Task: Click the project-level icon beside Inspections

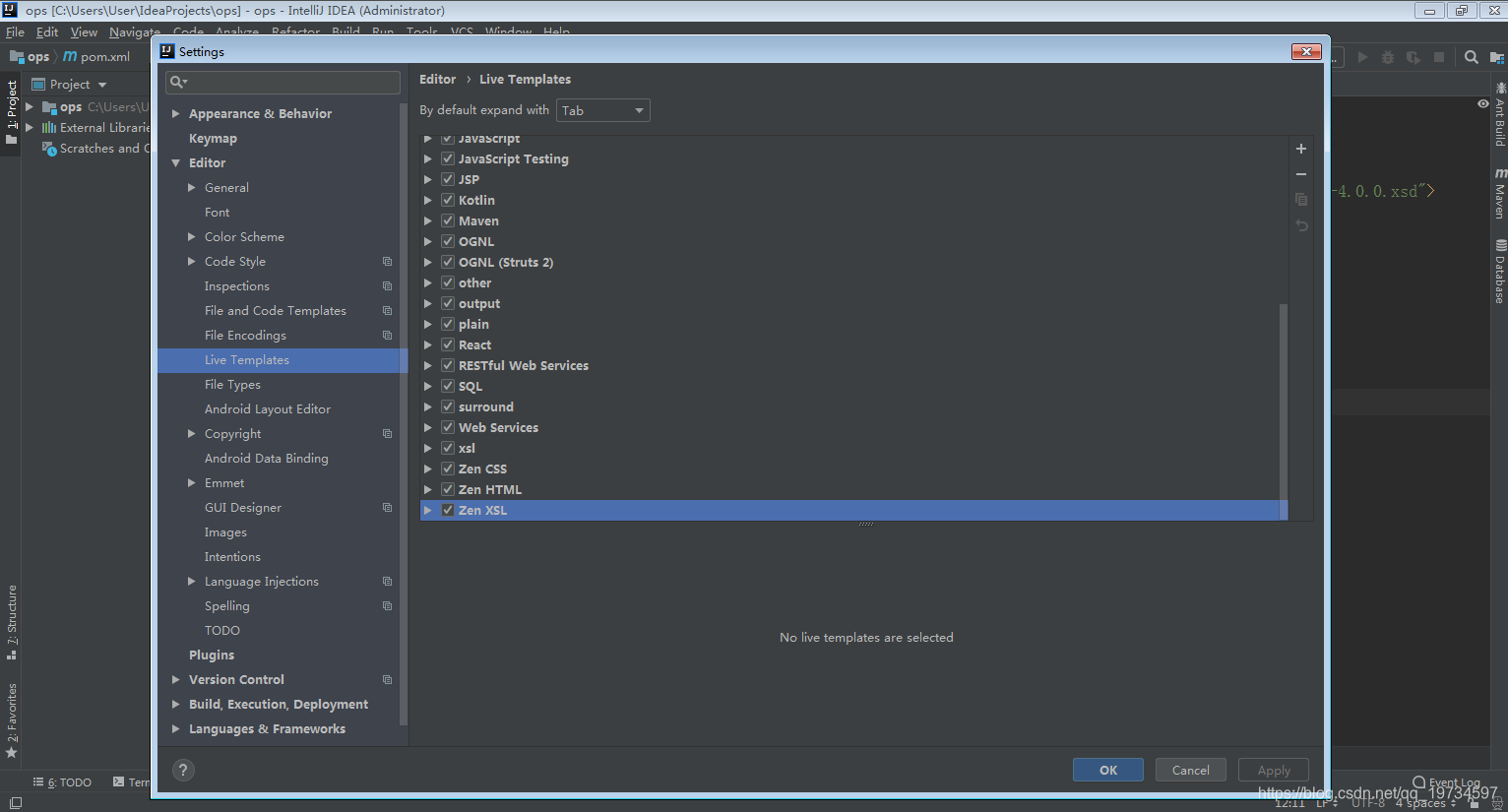Action: [387, 286]
